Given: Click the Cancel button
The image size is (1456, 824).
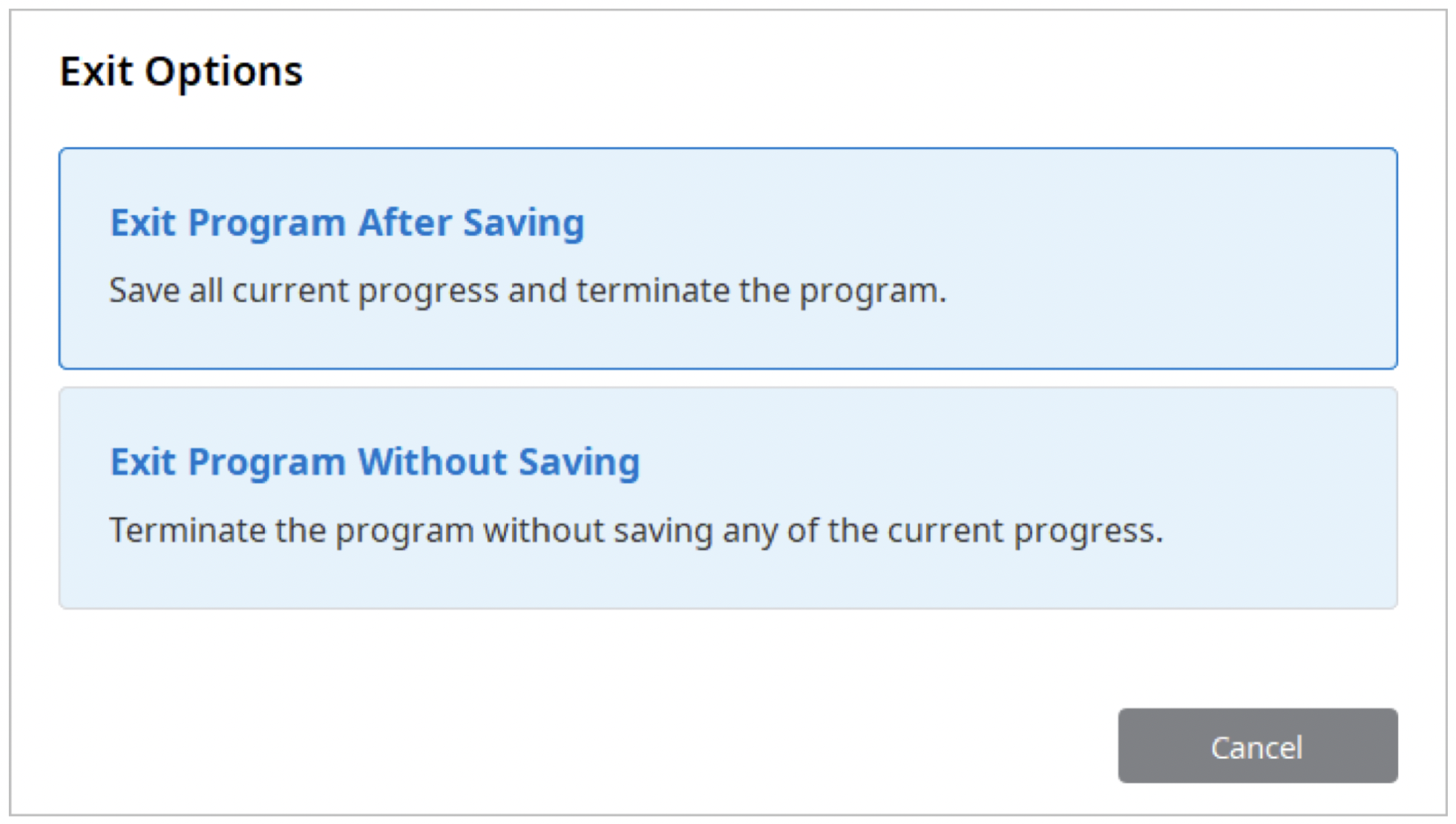Looking at the screenshot, I should [x=1257, y=745].
